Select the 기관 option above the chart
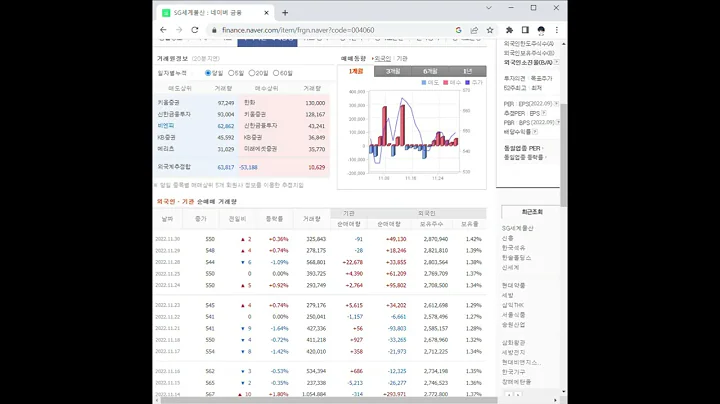This screenshot has height=404, width=720. 402,59
